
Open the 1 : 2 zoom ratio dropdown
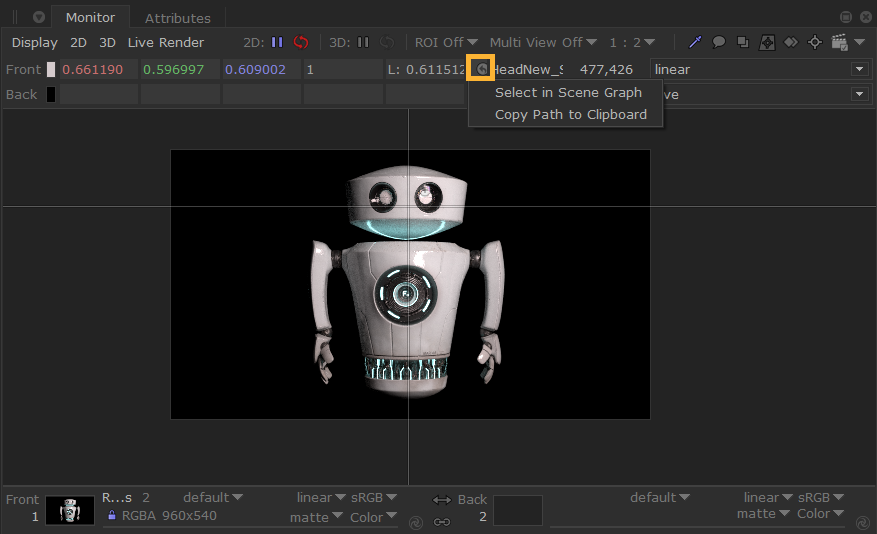pyautogui.click(x=632, y=42)
